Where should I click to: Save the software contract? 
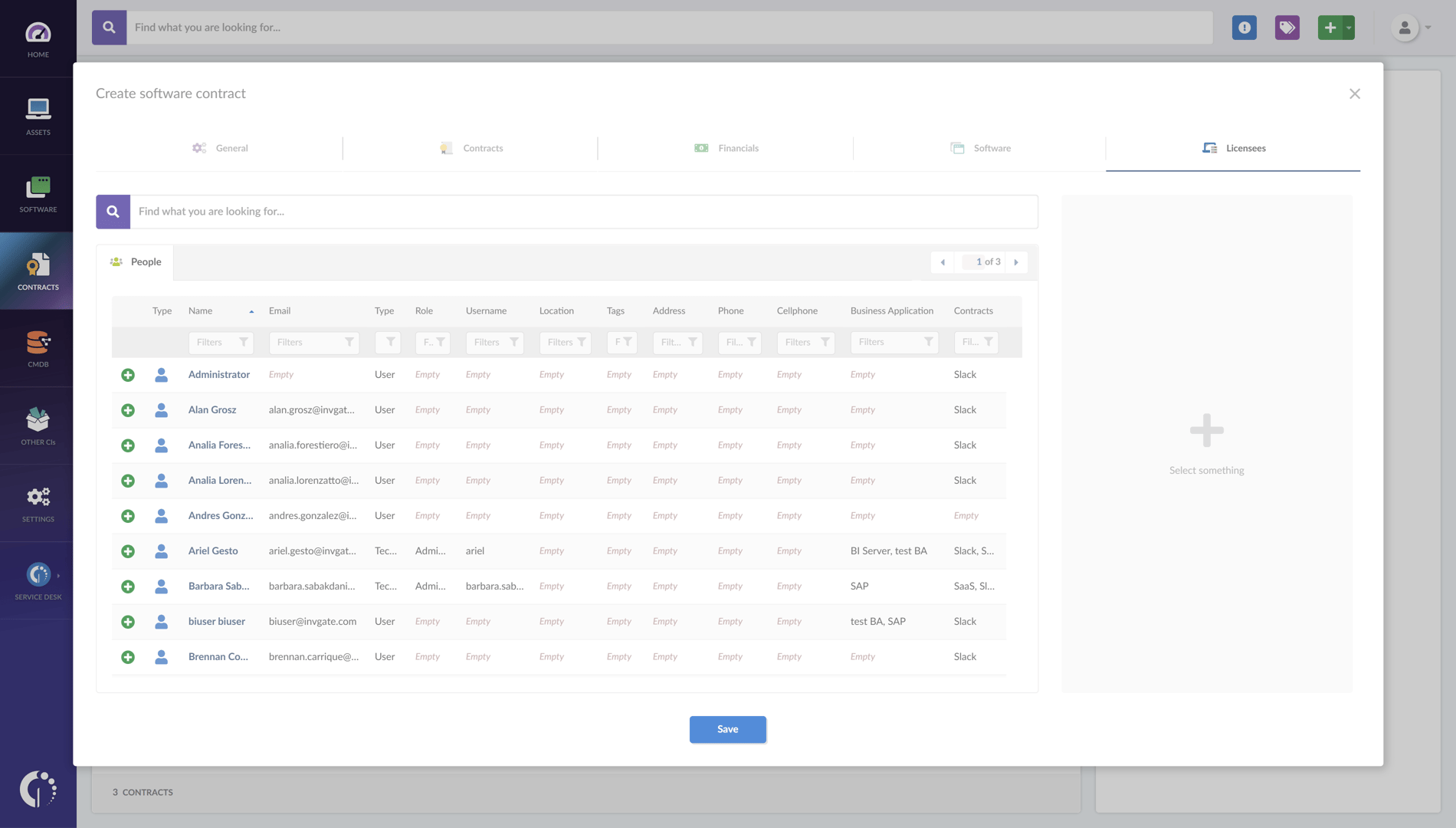726,729
